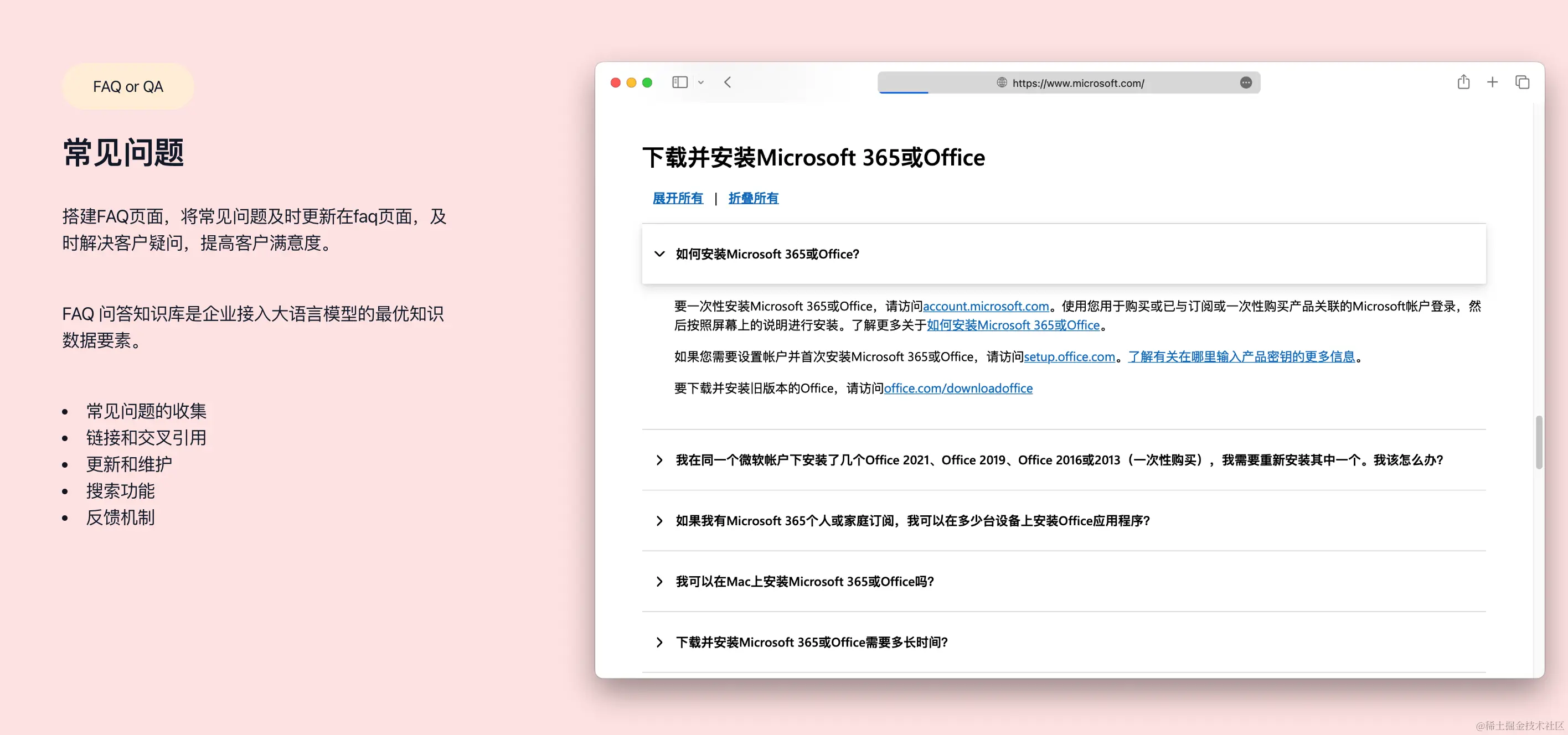
Task: Go back with the browser back arrow
Action: pos(728,82)
